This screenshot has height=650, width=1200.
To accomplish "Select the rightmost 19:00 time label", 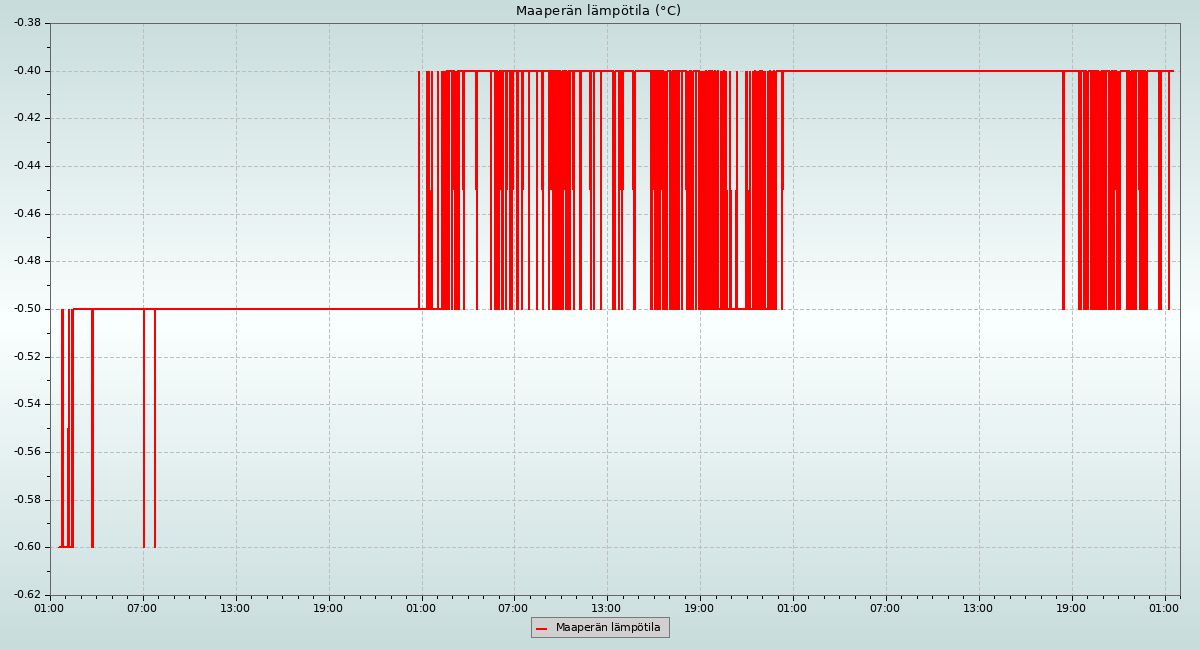I will [x=1071, y=608].
